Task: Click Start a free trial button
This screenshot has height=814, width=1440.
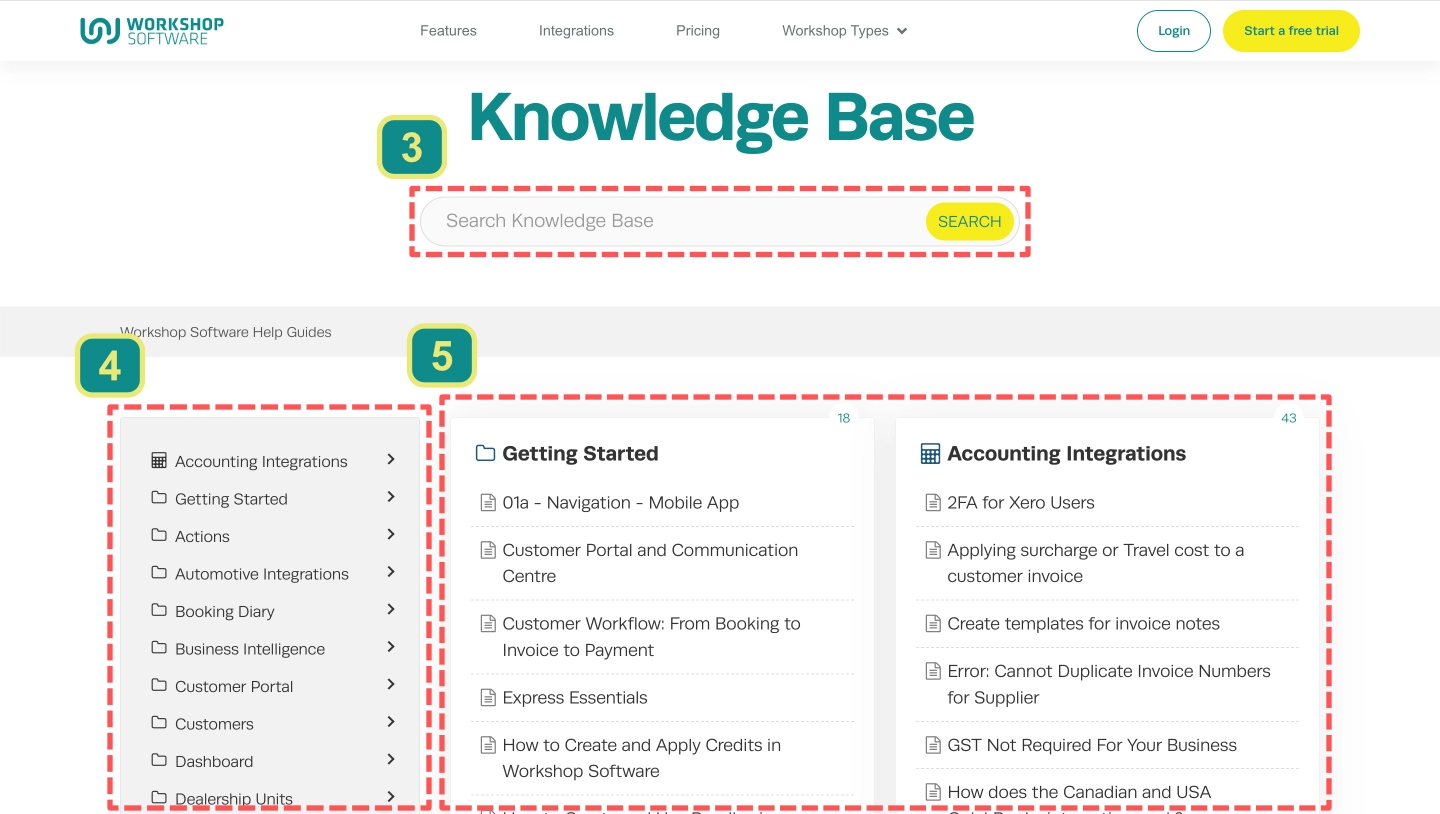Action: pos(1291,31)
